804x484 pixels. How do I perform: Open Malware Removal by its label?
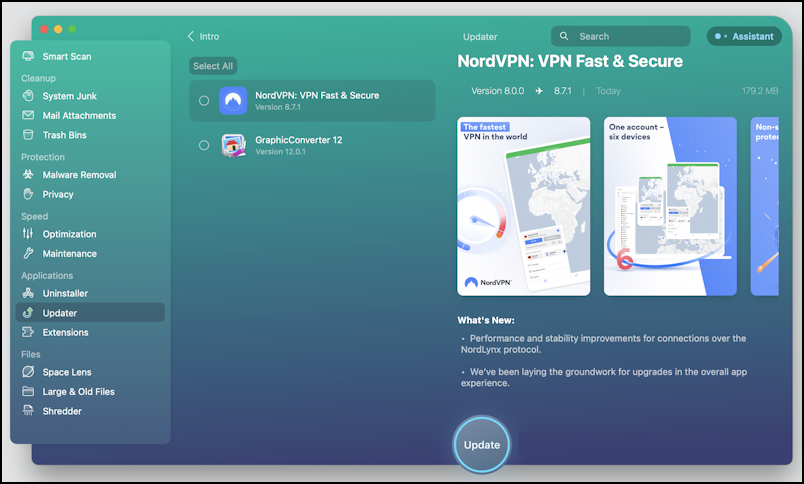(79, 175)
